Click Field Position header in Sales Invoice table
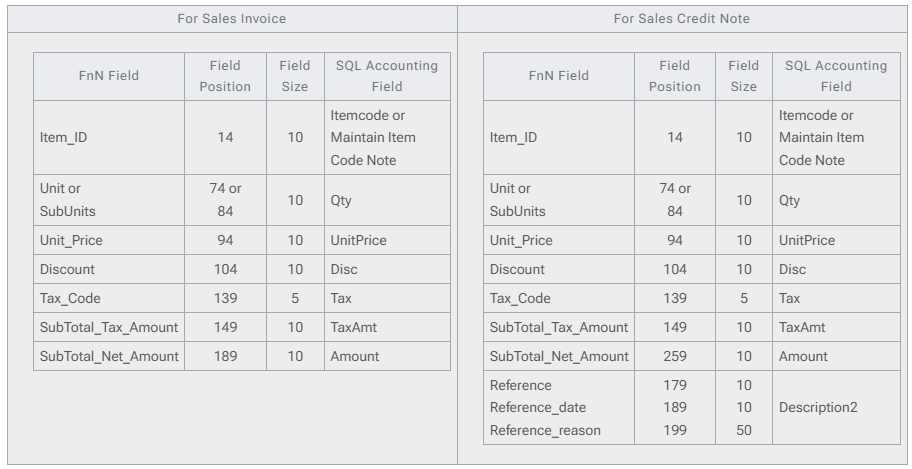 point(225,76)
